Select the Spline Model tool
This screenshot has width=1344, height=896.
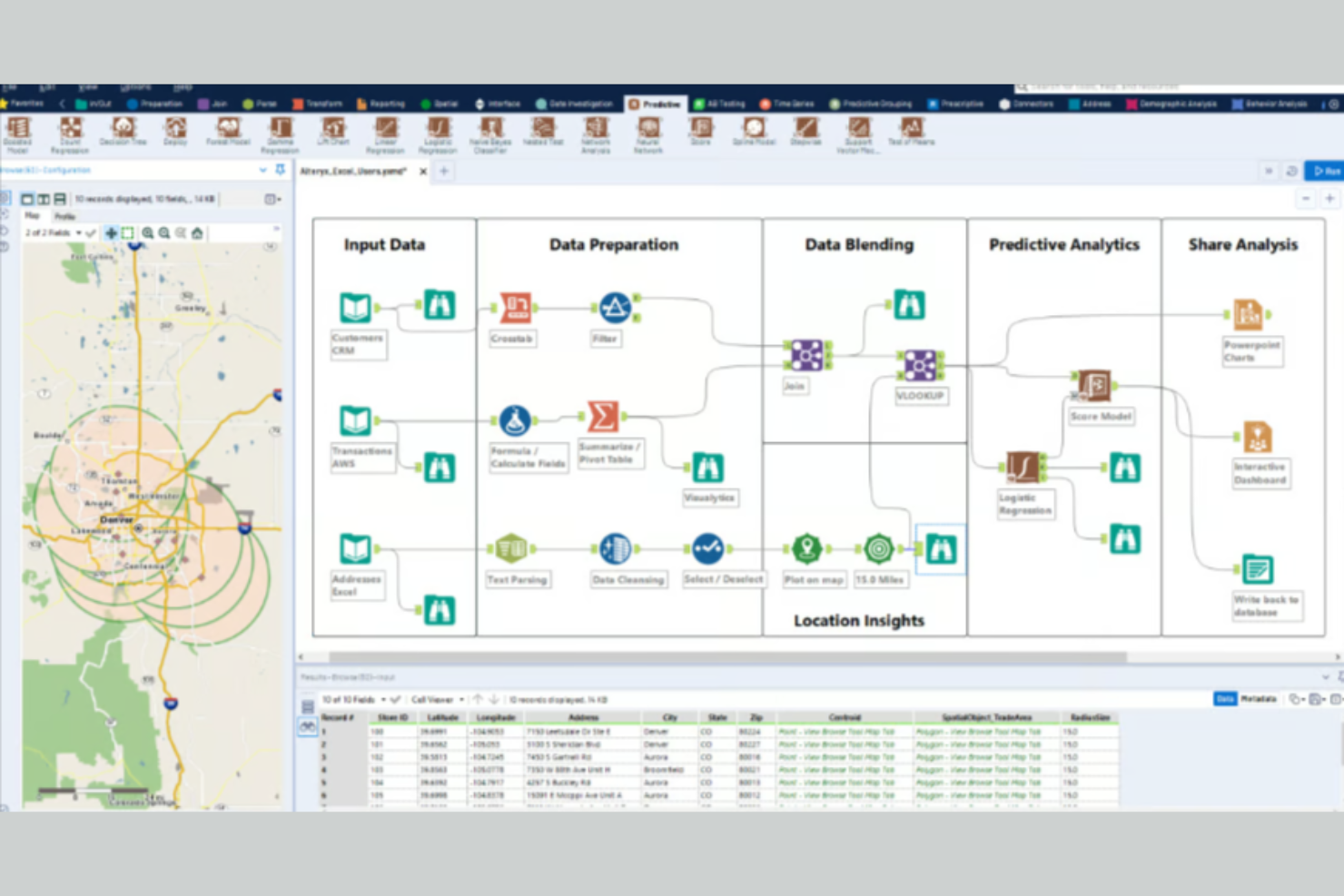754,132
